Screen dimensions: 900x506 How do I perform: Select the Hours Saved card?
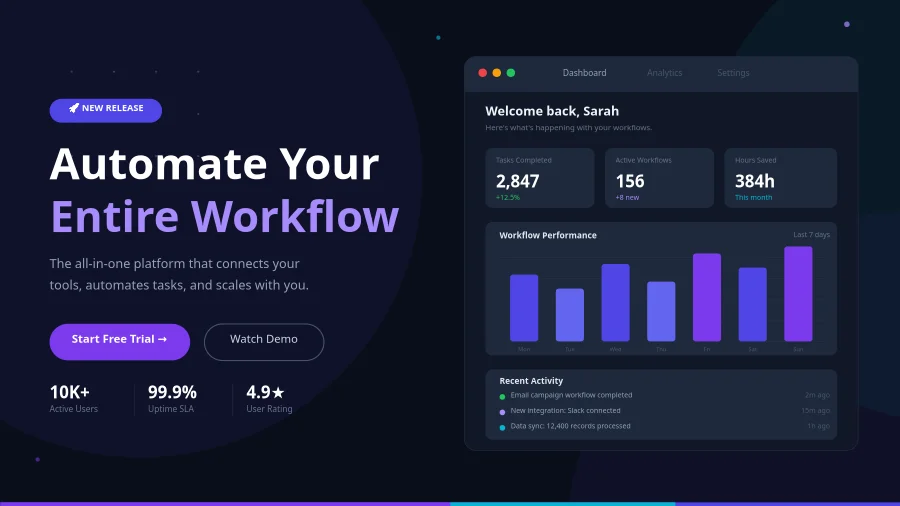pos(781,178)
